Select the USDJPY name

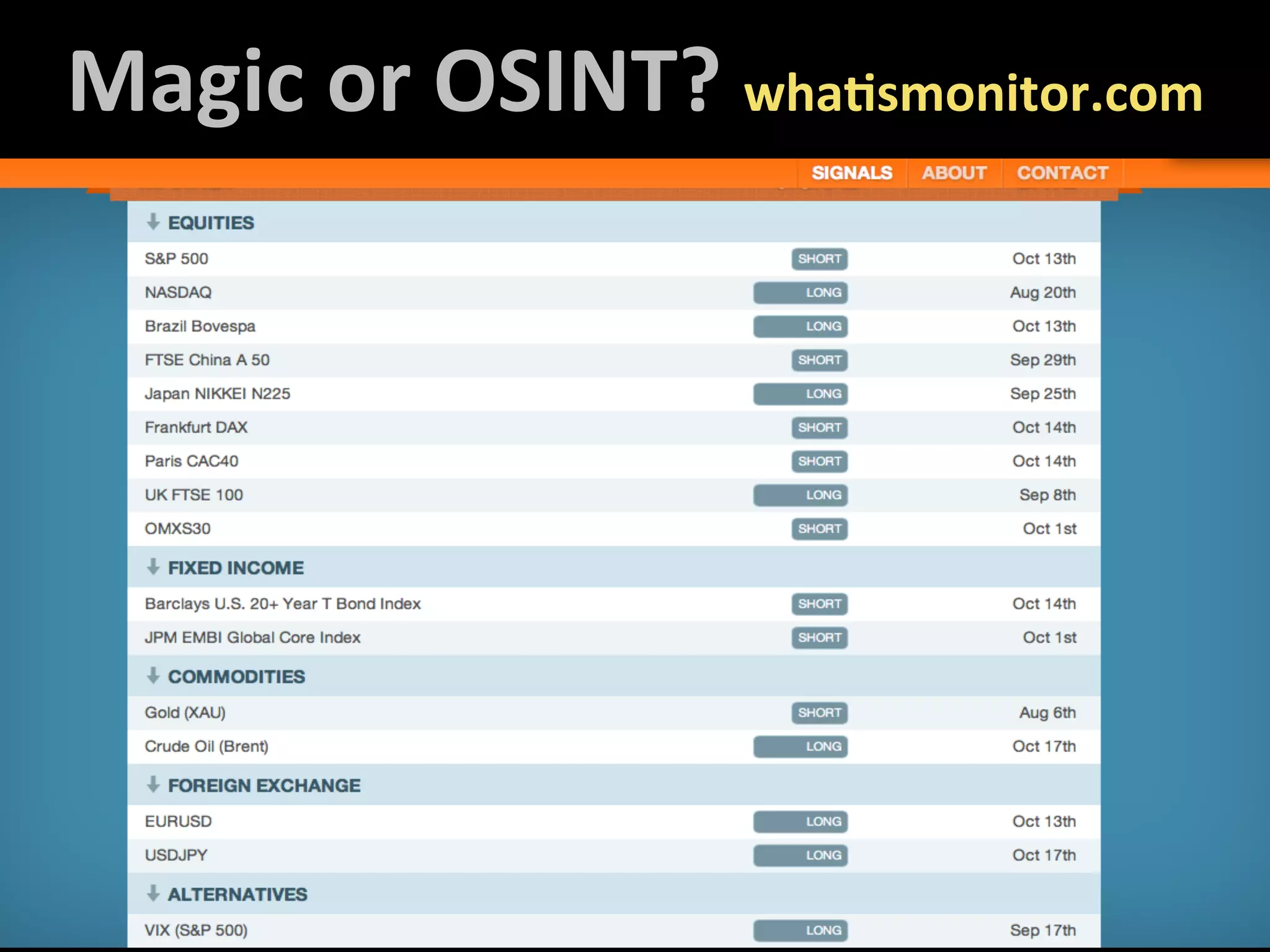tap(176, 856)
